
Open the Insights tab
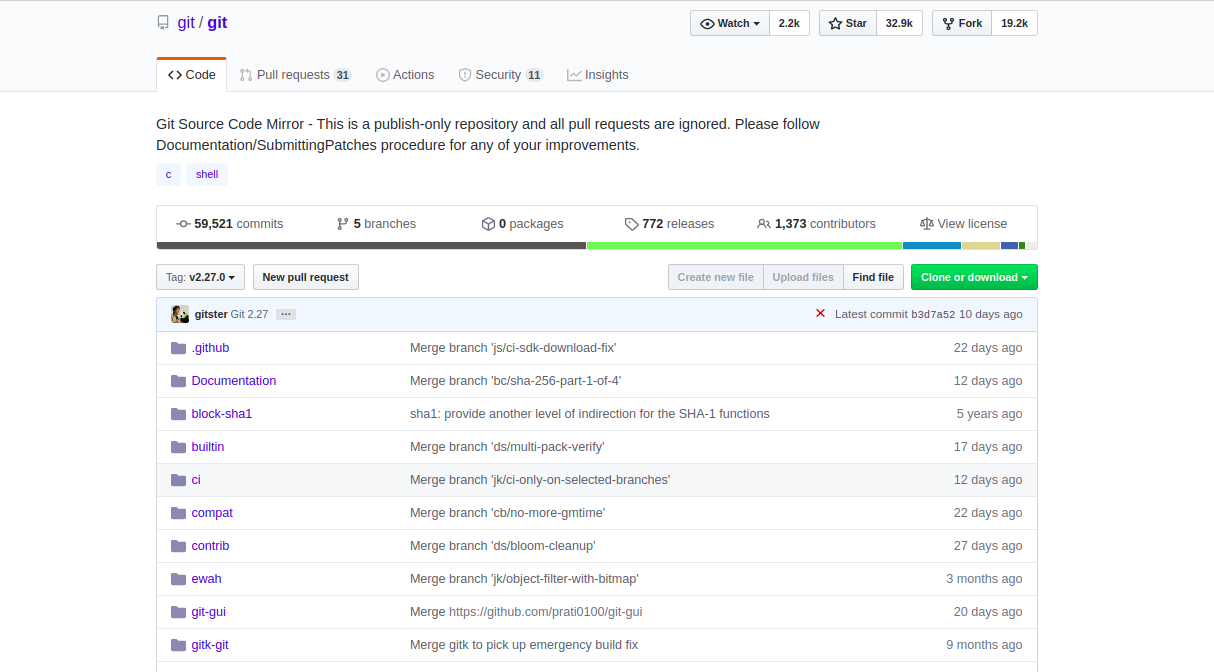pos(598,75)
